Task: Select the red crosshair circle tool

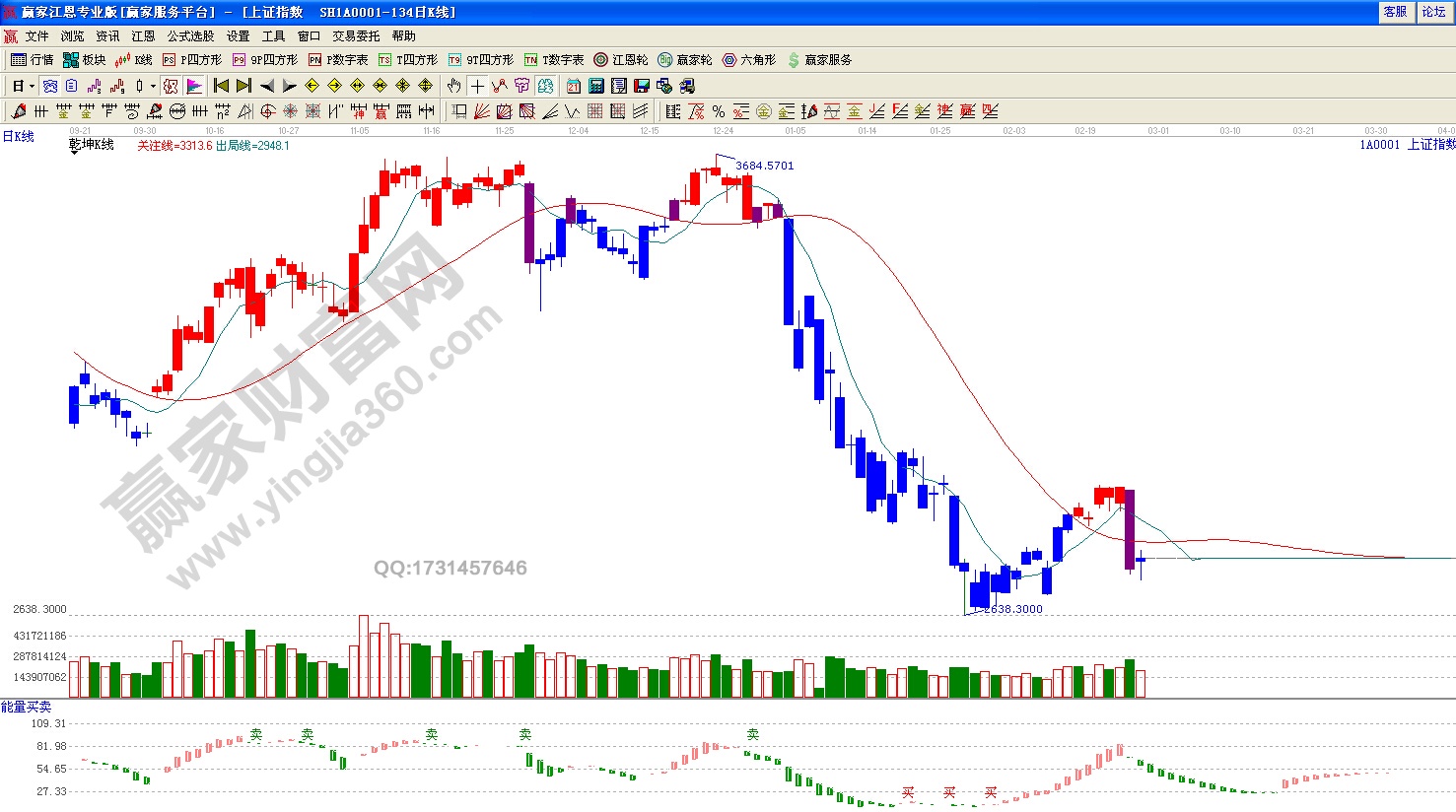Action: (268, 111)
